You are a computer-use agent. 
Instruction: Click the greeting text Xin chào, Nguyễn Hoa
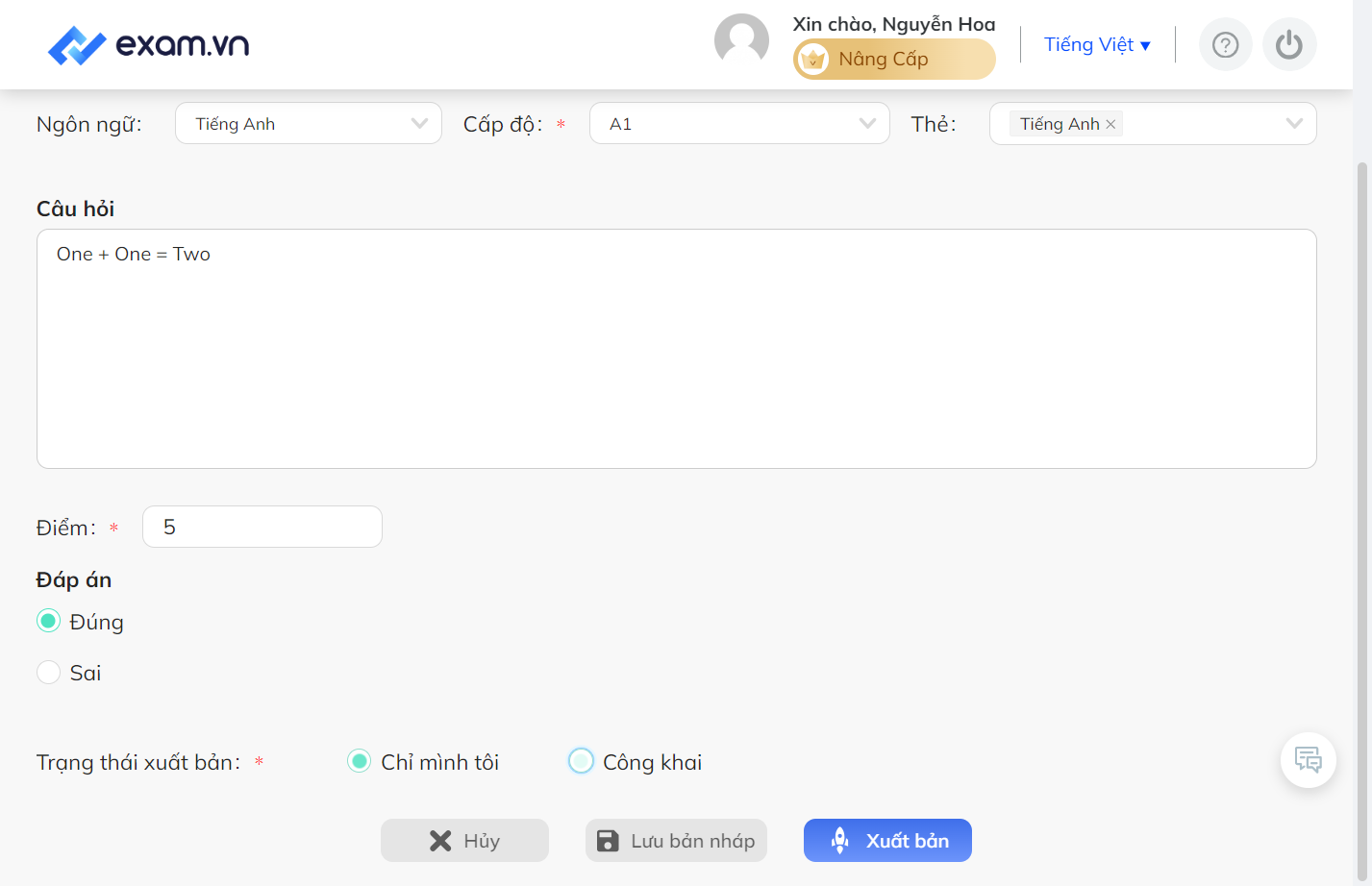click(x=894, y=24)
